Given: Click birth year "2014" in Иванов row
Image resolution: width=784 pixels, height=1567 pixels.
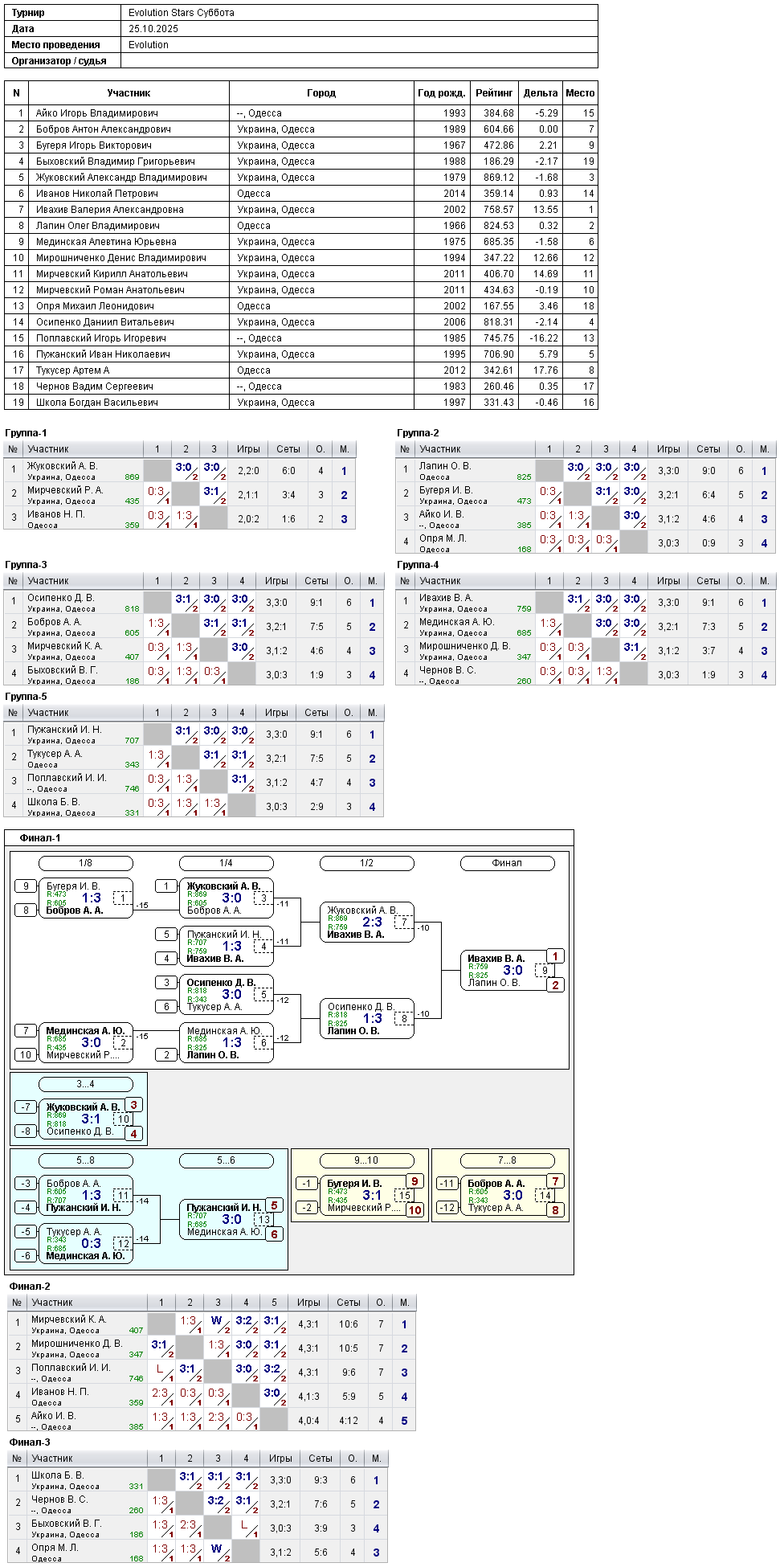Looking at the screenshot, I should click(455, 194).
